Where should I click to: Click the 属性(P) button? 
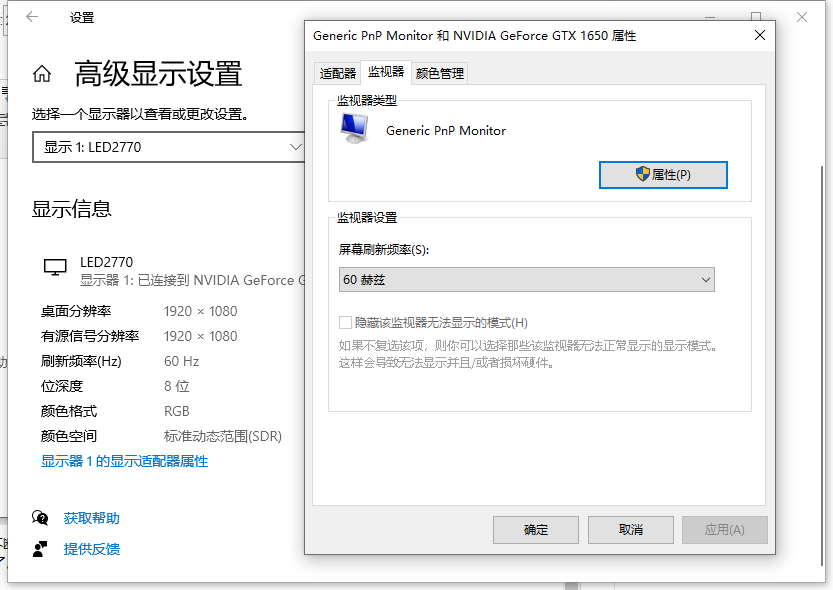point(662,175)
